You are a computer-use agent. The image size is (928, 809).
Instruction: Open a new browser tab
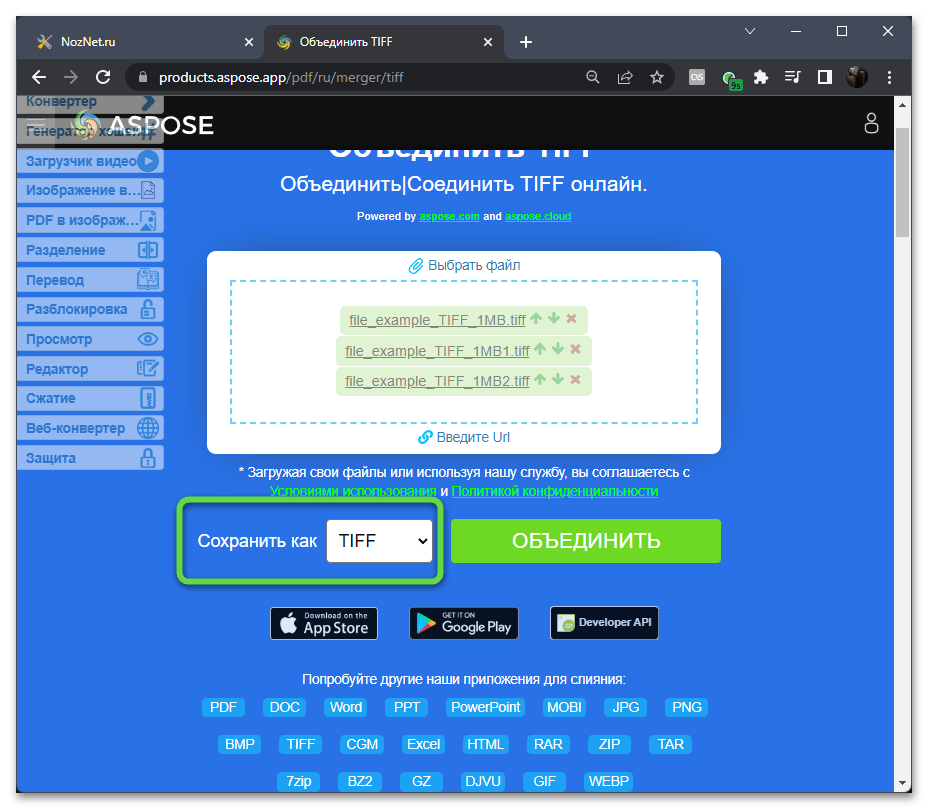point(526,42)
